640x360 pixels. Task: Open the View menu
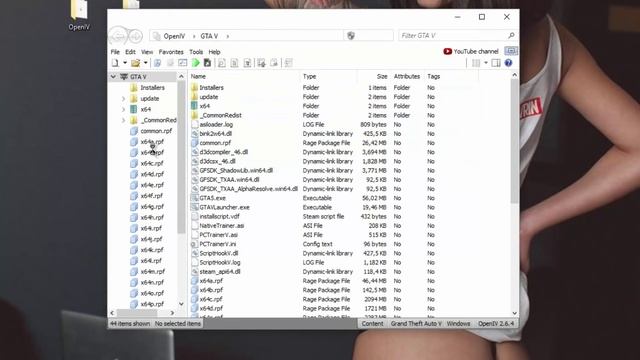[x=147, y=52]
